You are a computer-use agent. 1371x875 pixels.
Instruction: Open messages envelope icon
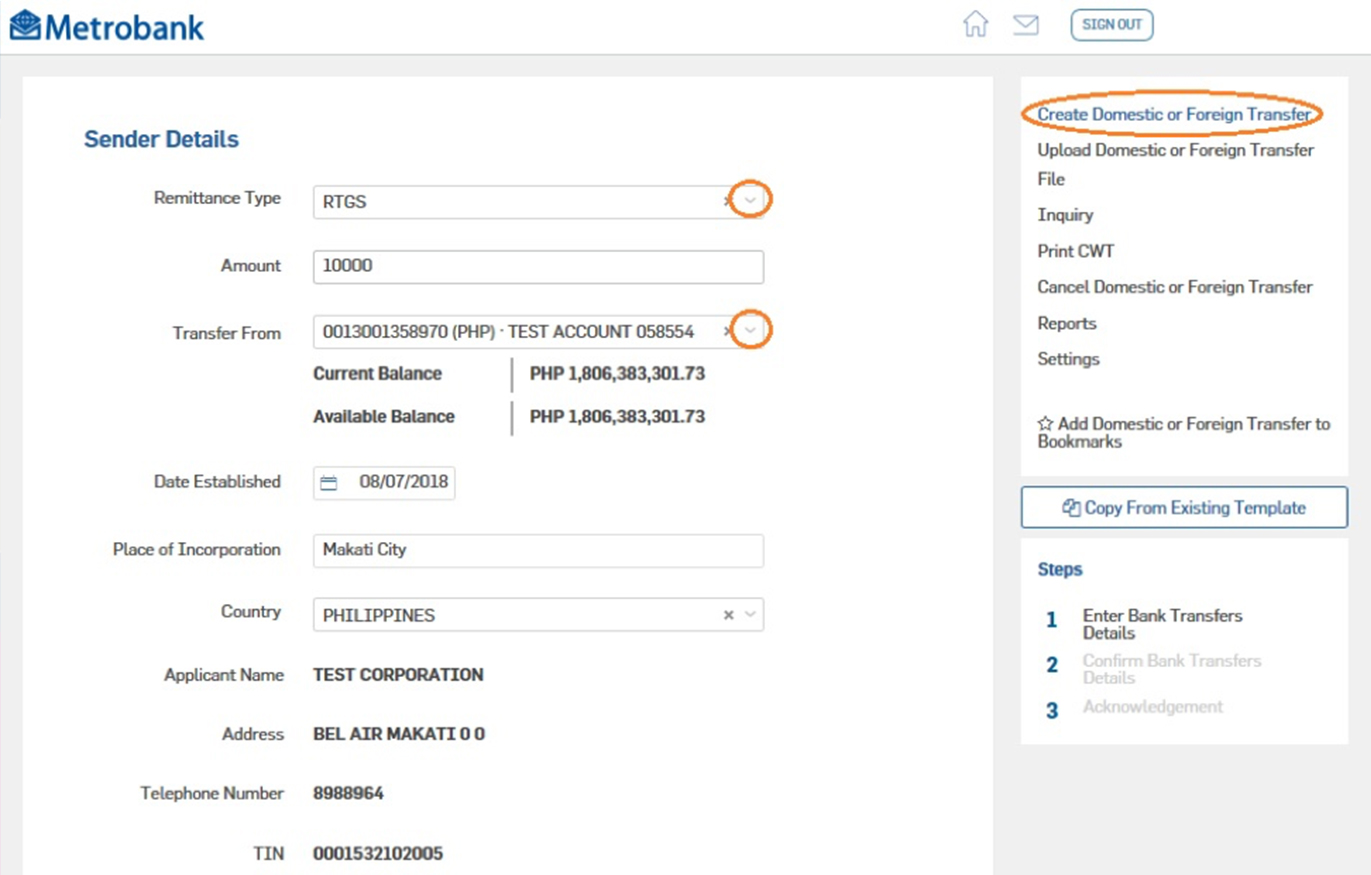coord(1026,25)
